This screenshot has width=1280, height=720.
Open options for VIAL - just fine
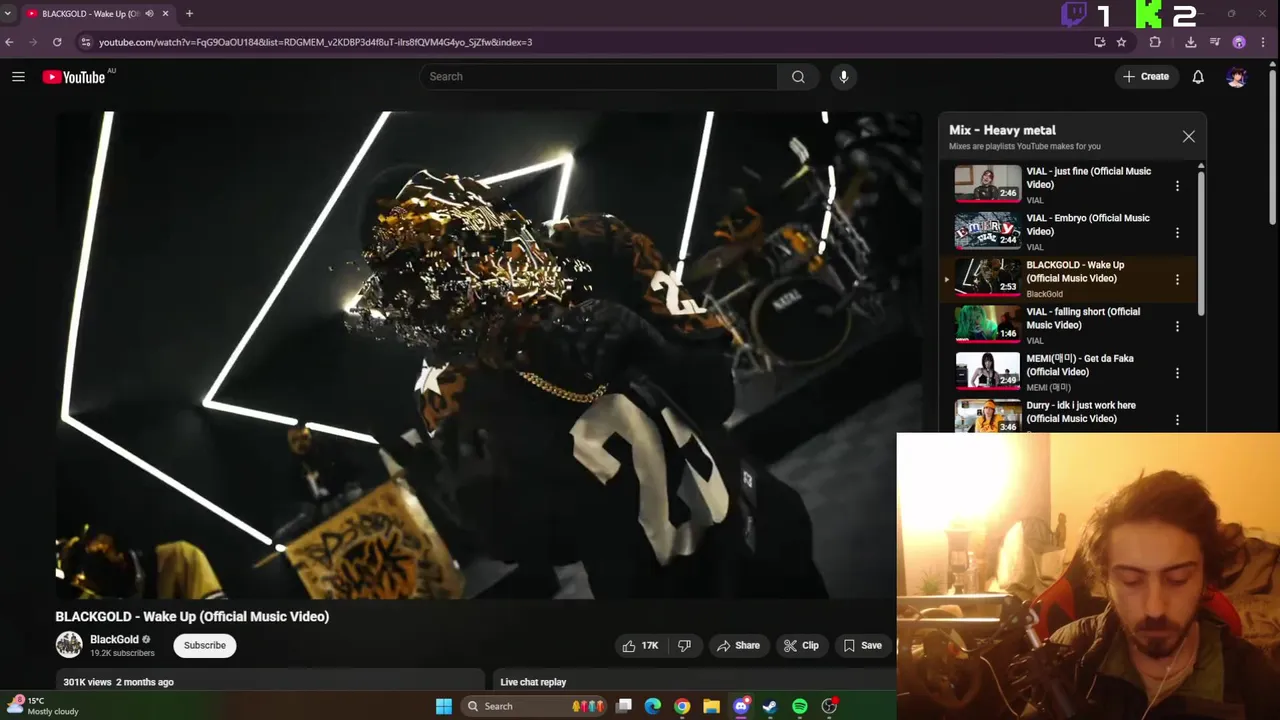coord(1177,186)
